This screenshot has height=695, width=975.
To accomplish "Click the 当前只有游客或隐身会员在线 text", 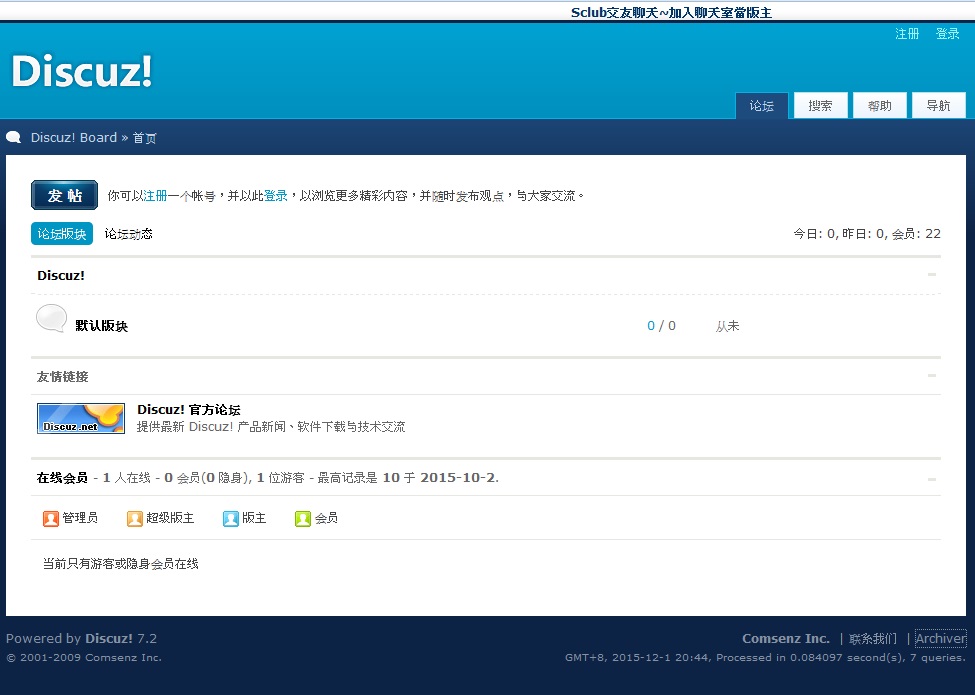I will (120, 564).
